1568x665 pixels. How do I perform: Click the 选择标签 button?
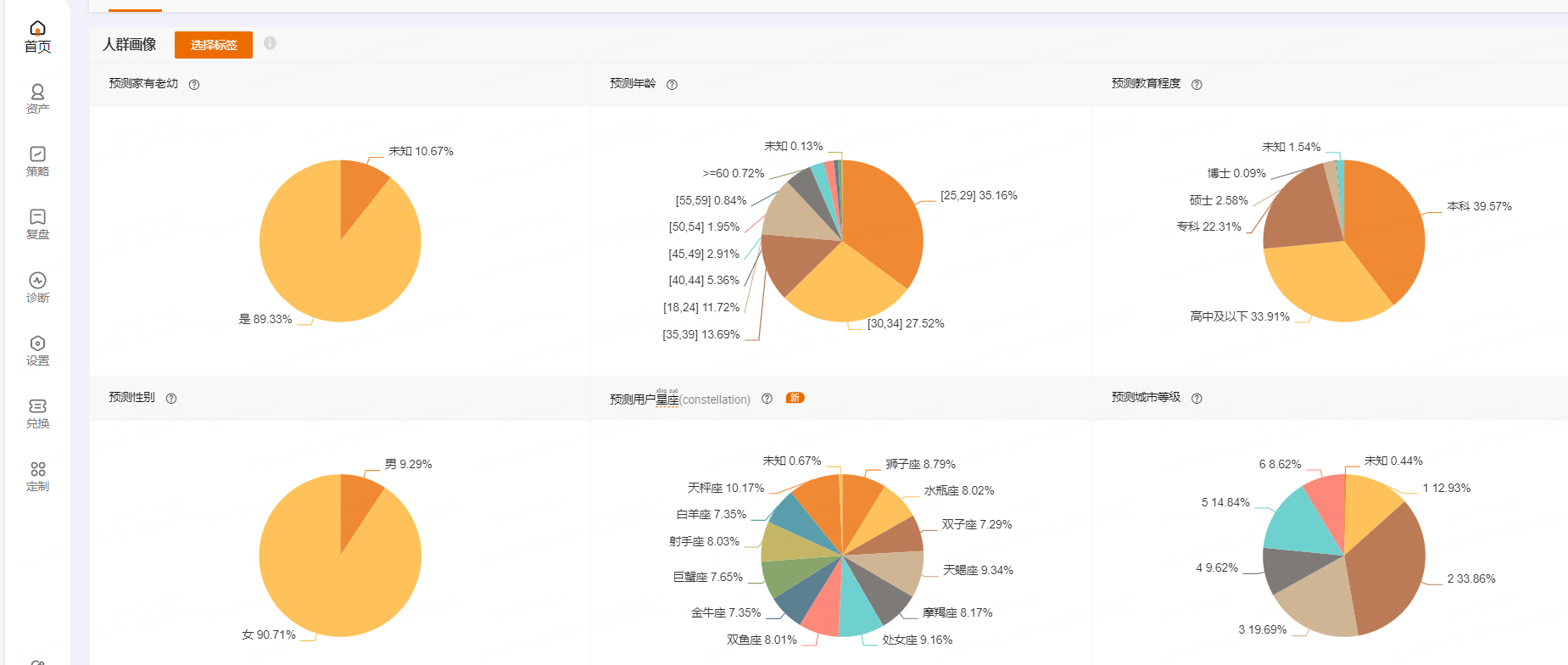[214, 45]
